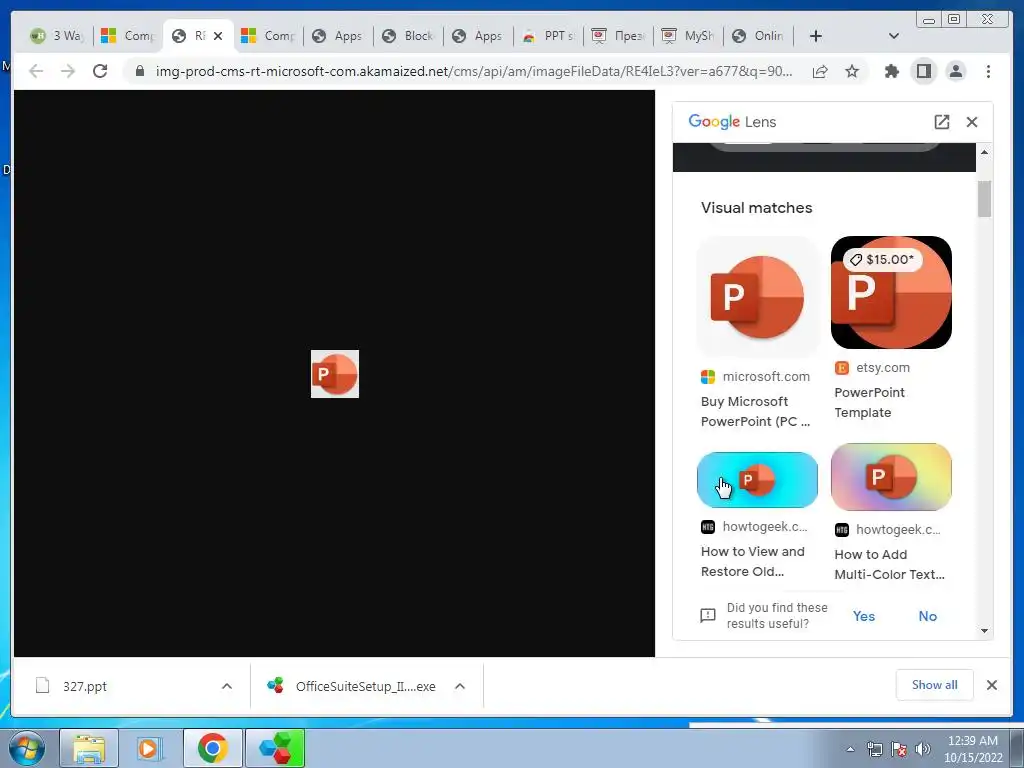Switch to the 'Block' tab

tap(408, 36)
